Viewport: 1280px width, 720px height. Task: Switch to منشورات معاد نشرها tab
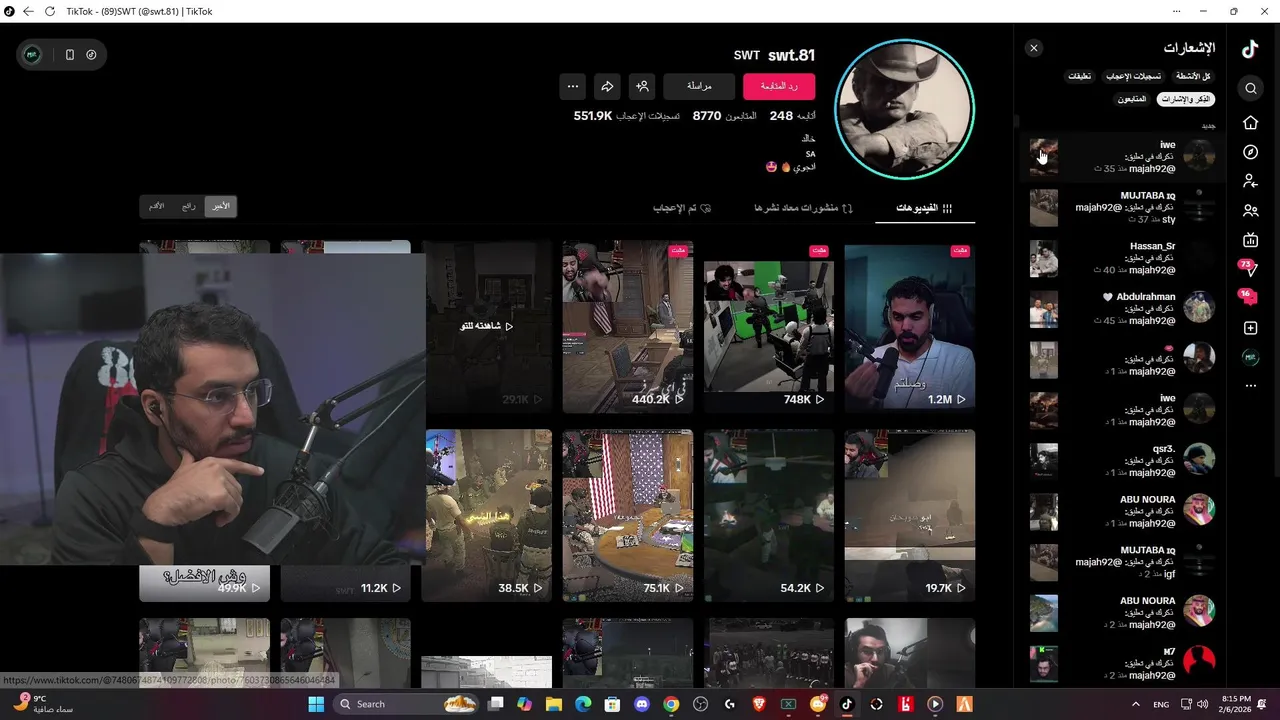pyautogui.click(x=803, y=208)
